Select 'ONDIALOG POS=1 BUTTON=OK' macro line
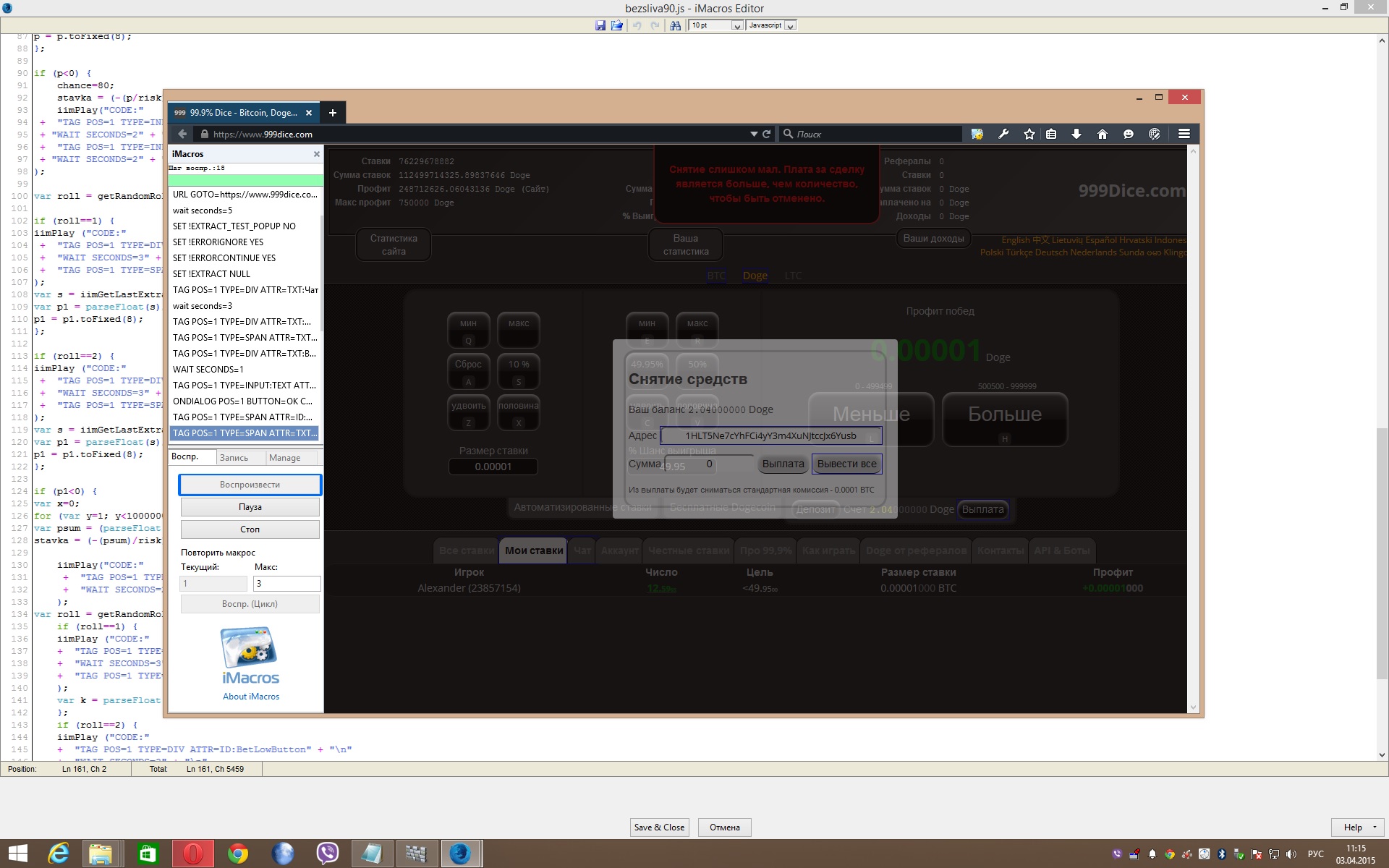The image size is (1389, 868). click(x=244, y=401)
